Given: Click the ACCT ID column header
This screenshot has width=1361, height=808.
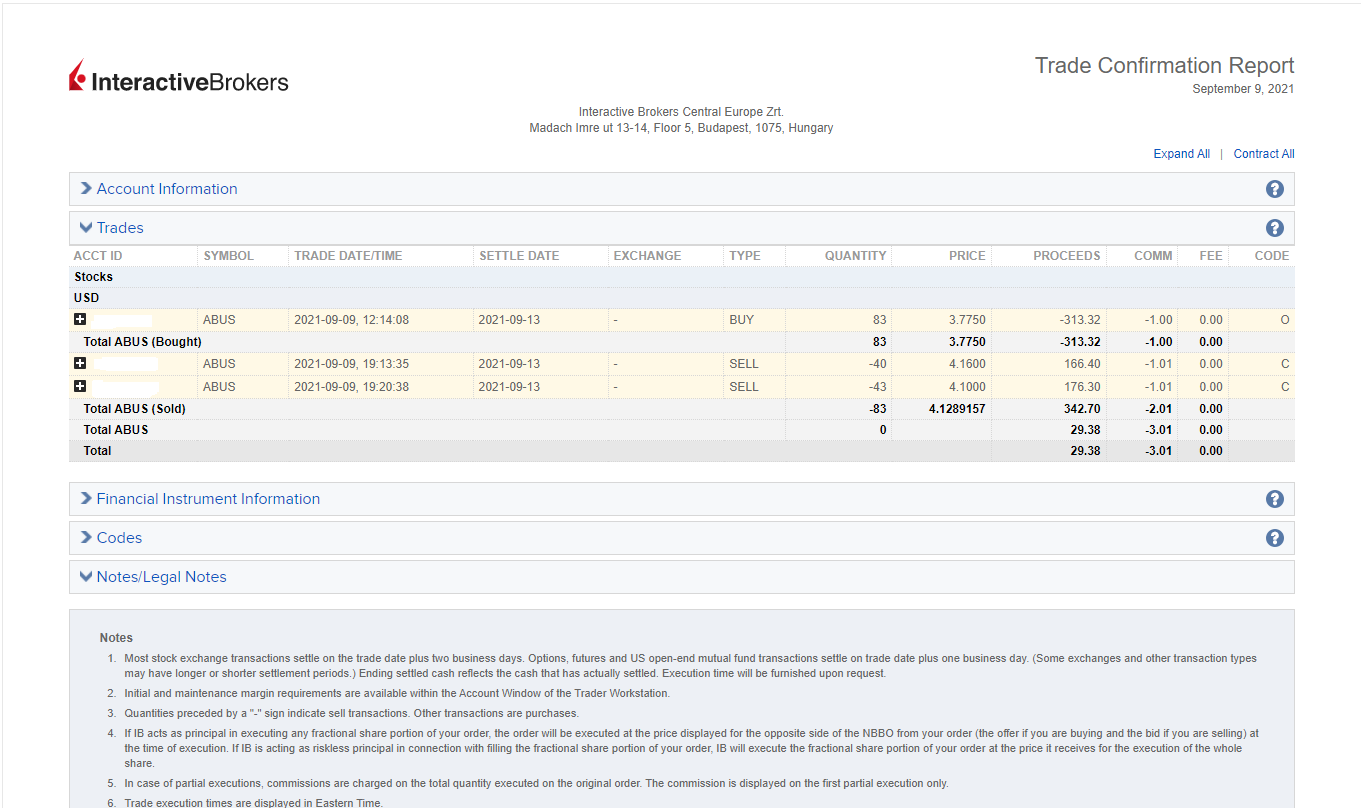Looking at the screenshot, I should 98,256.
